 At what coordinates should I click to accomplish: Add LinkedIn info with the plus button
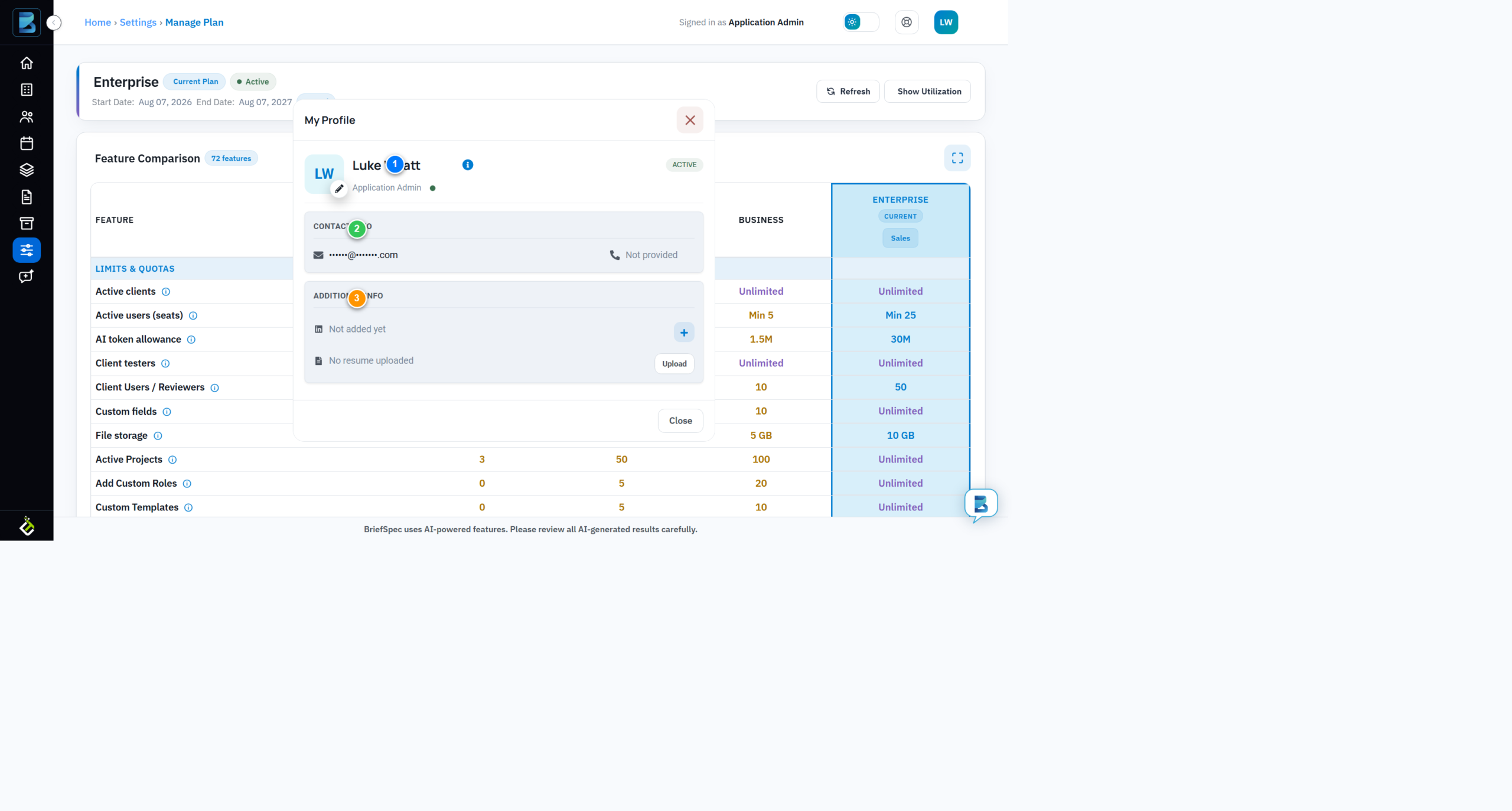[x=684, y=333]
